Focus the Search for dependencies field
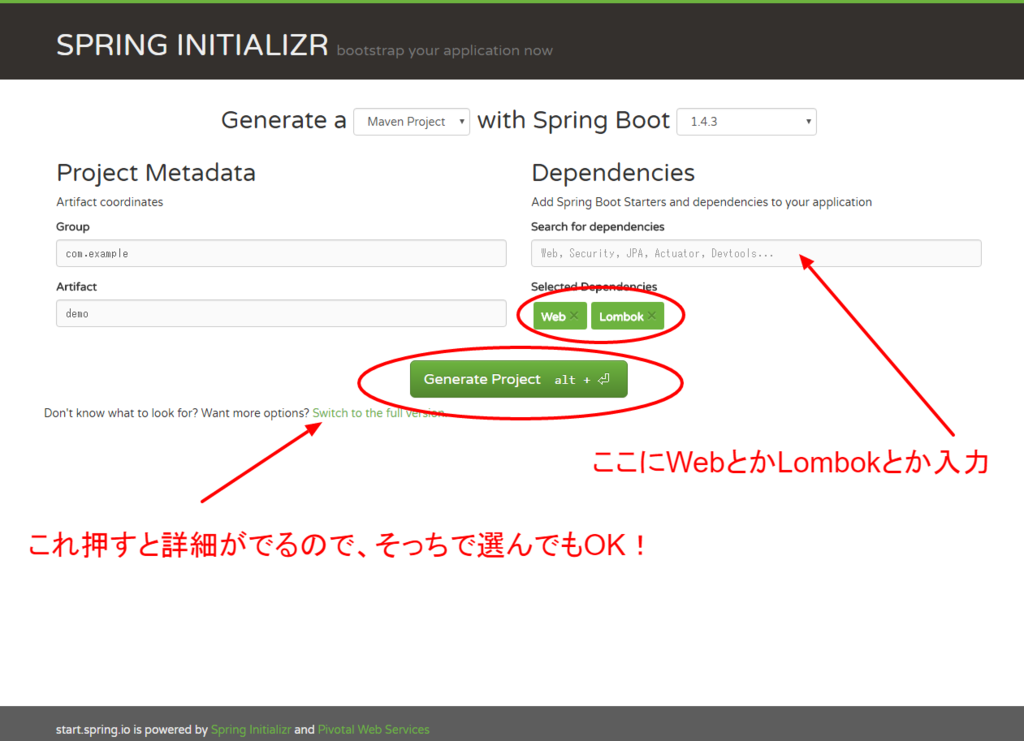 pyautogui.click(x=756, y=253)
